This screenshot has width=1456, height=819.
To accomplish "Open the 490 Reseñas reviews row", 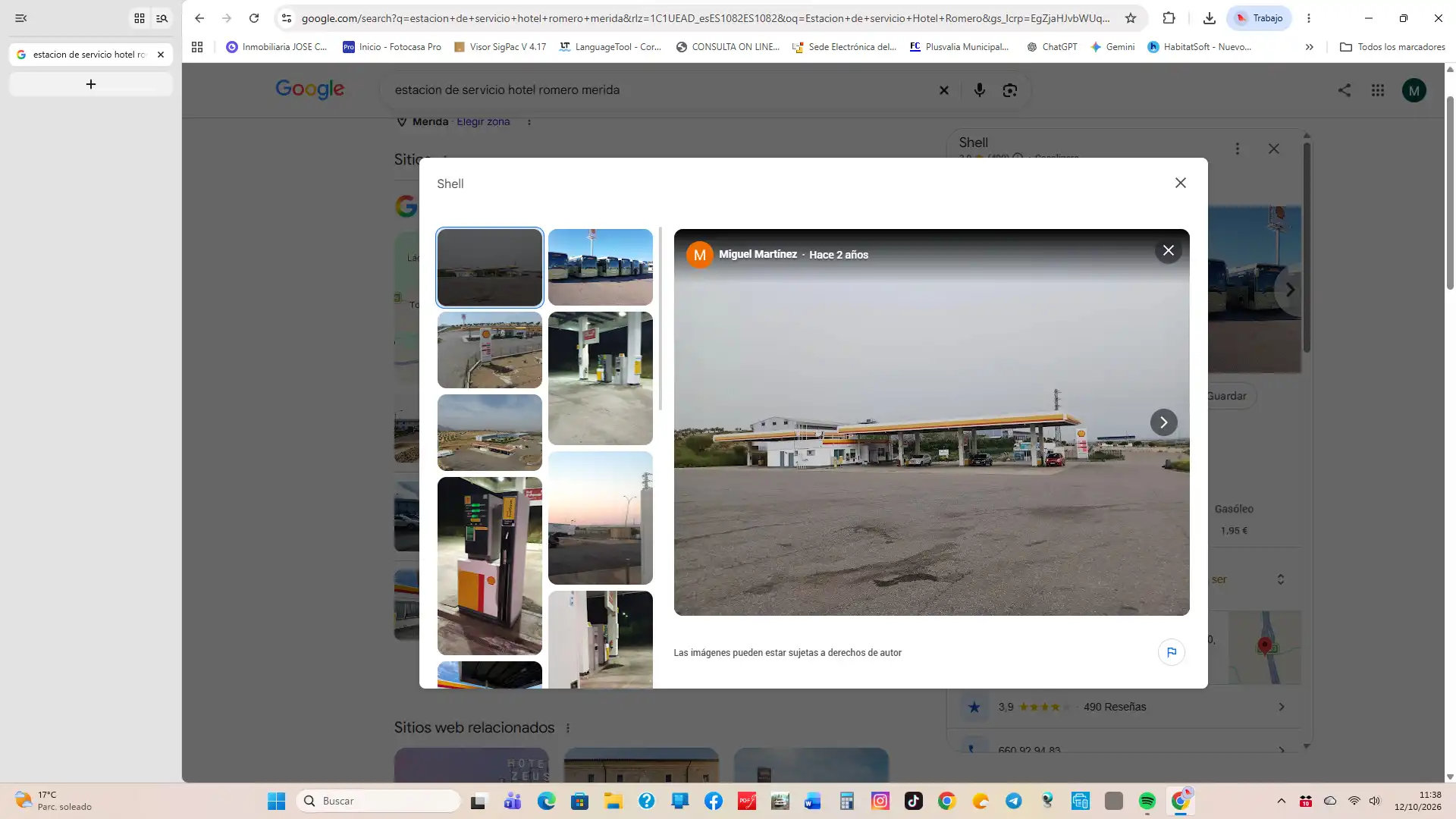I will (1124, 707).
